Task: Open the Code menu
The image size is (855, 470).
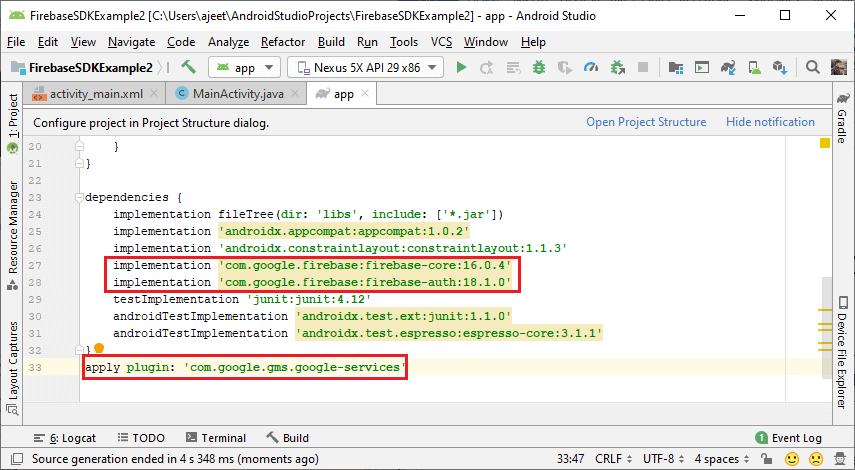Action: [x=181, y=42]
